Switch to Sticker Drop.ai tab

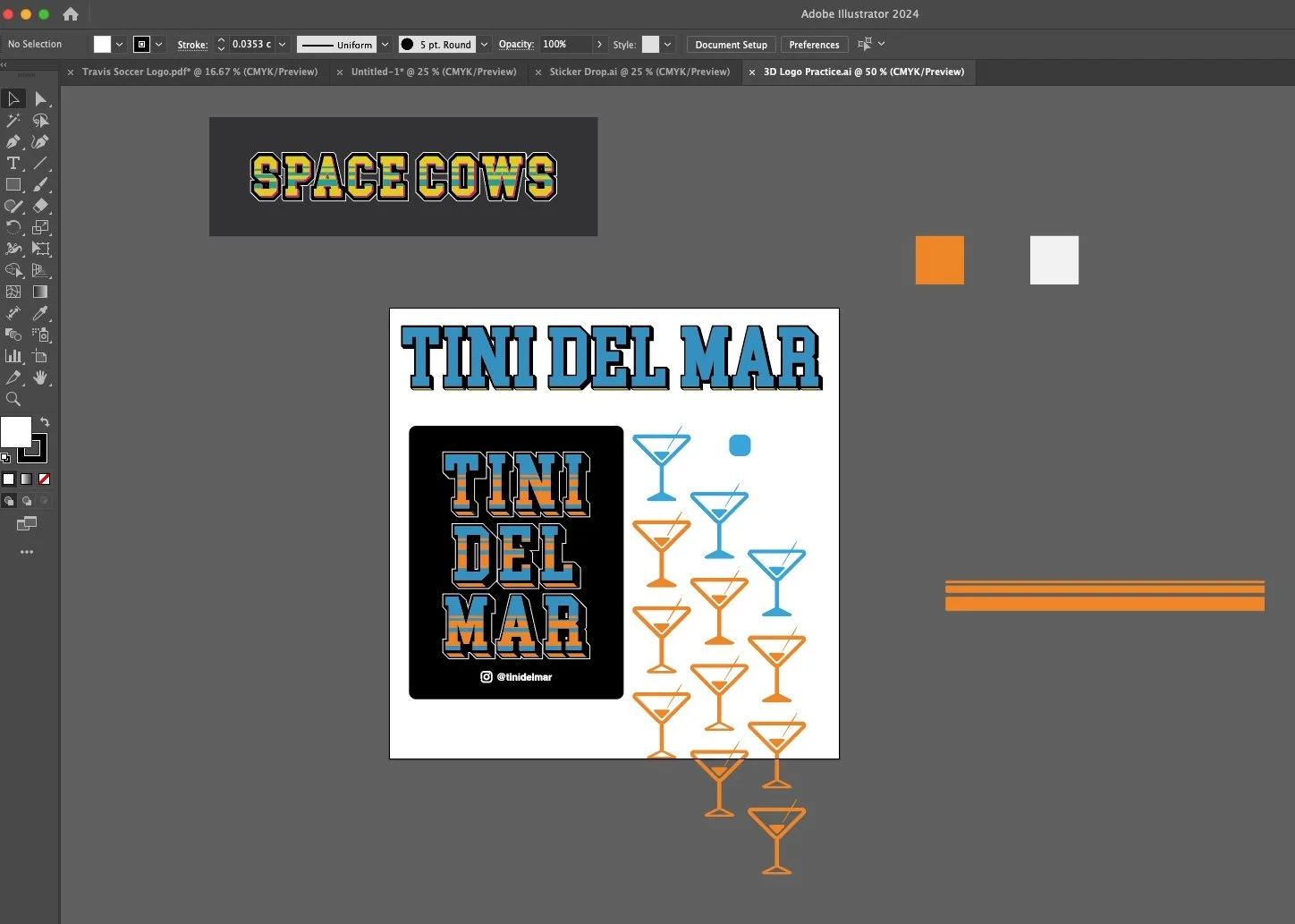[x=639, y=72]
